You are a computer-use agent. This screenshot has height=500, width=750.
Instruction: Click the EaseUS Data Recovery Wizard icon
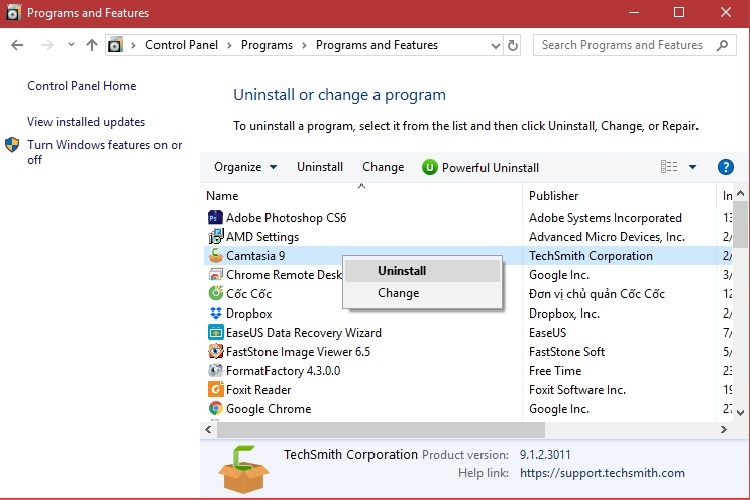pyautogui.click(x=215, y=333)
